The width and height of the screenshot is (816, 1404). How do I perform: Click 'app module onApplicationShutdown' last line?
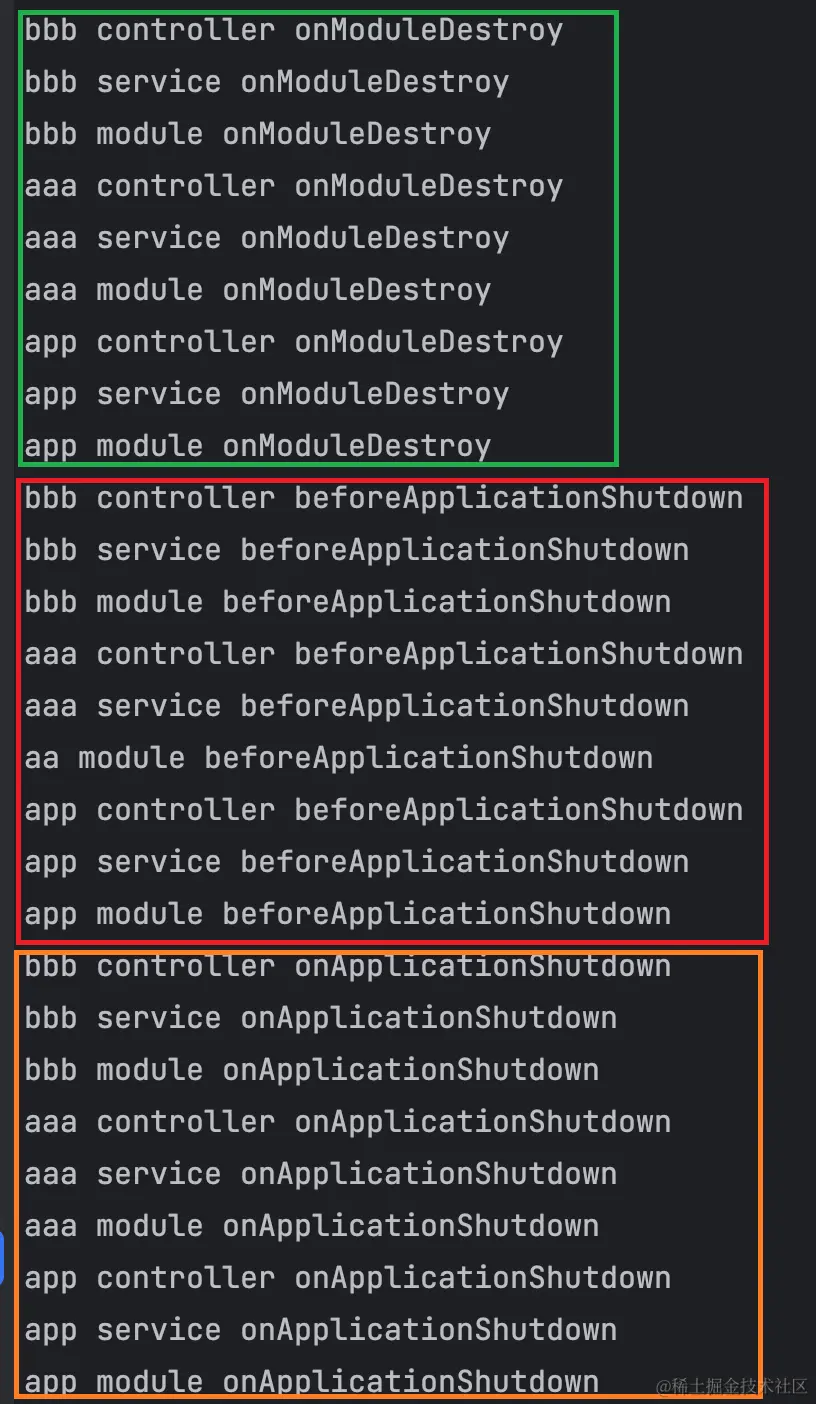(x=312, y=1382)
